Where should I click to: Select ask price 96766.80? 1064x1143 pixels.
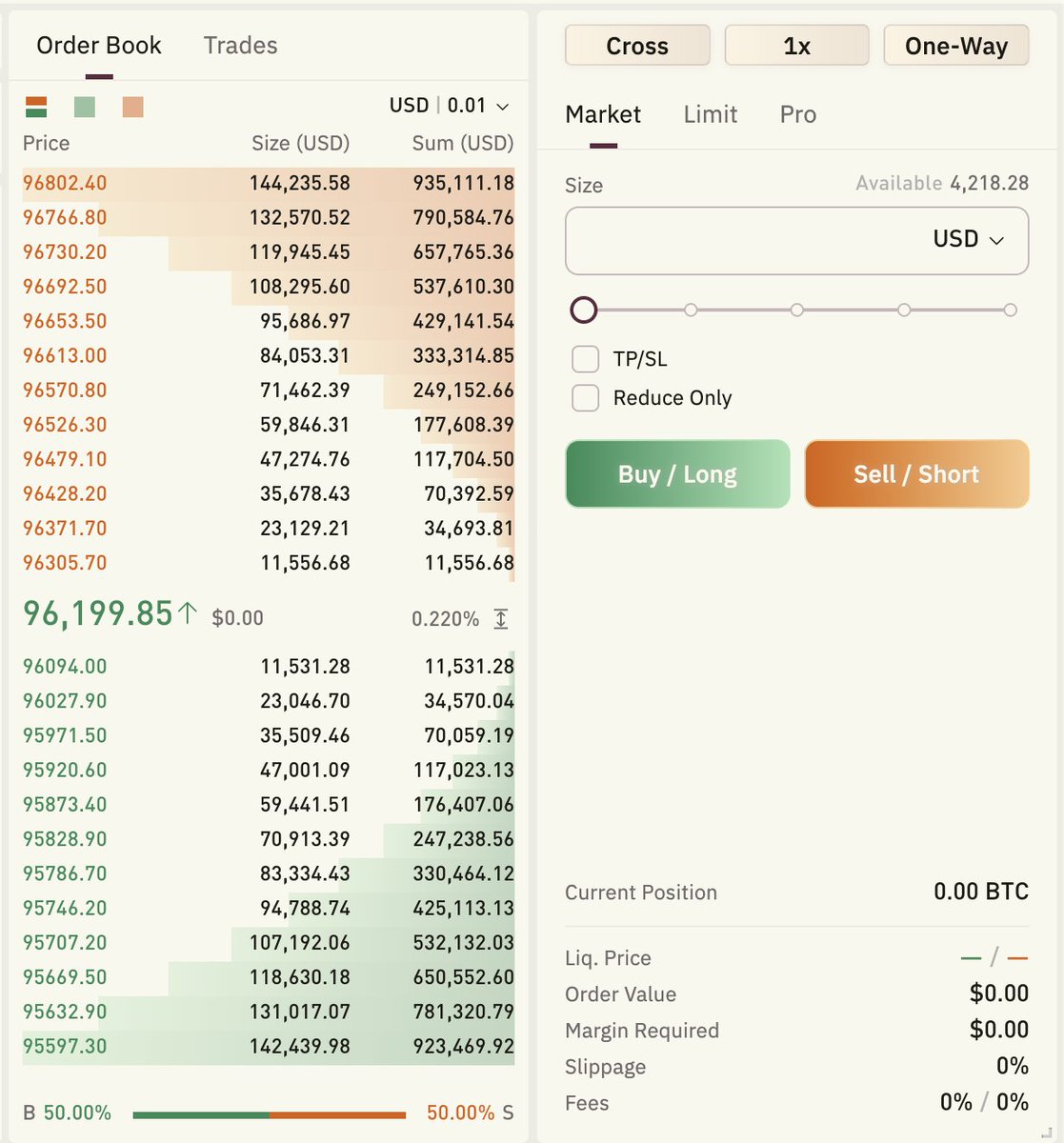click(65, 217)
